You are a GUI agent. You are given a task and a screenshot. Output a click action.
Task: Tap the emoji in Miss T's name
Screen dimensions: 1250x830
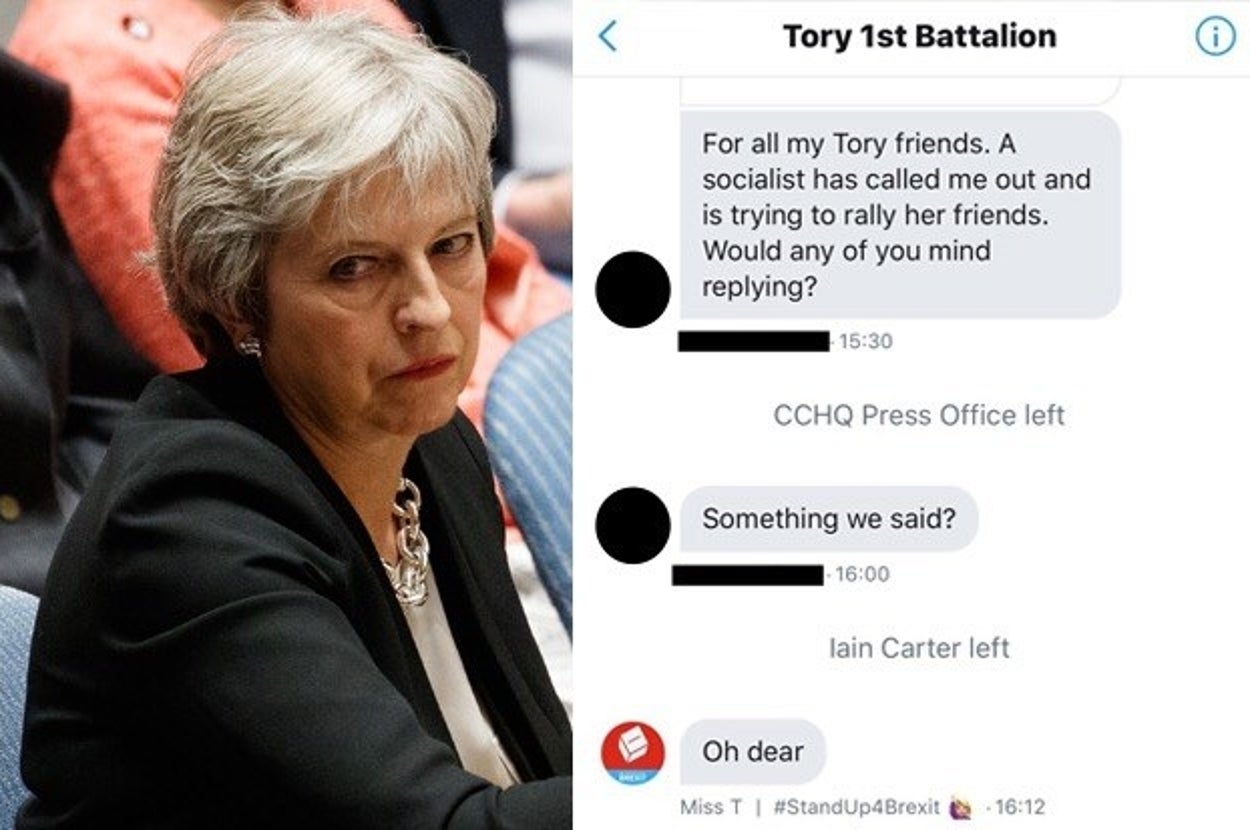point(960,807)
